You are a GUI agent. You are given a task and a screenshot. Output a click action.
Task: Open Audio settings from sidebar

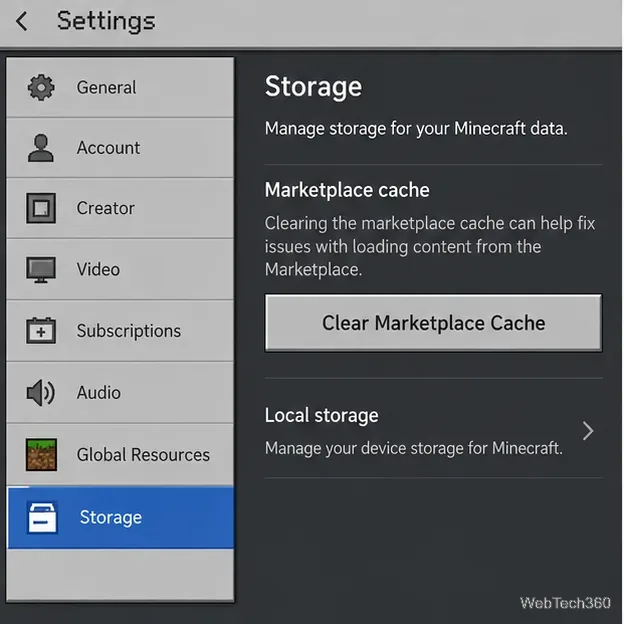pos(120,393)
